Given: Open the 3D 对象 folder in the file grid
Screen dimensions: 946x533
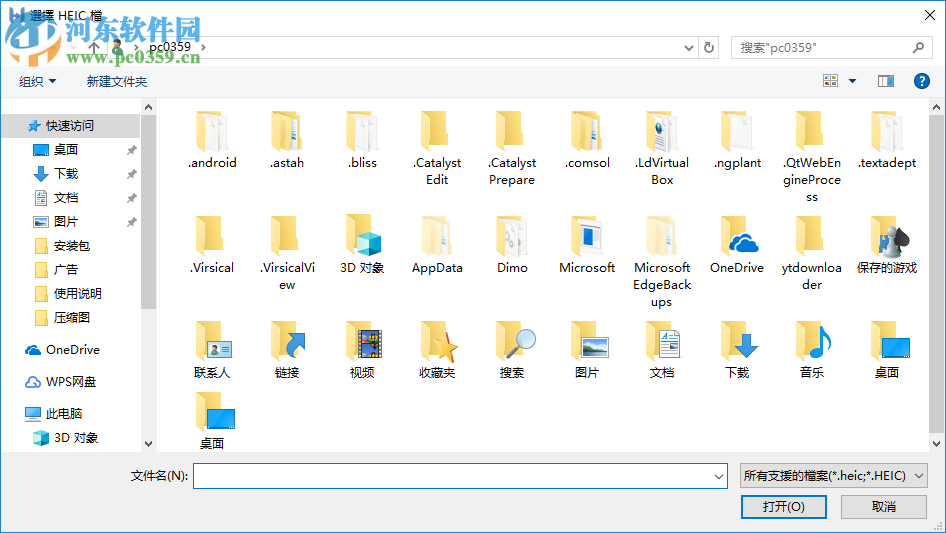Looking at the screenshot, I should tap(362, 244).
